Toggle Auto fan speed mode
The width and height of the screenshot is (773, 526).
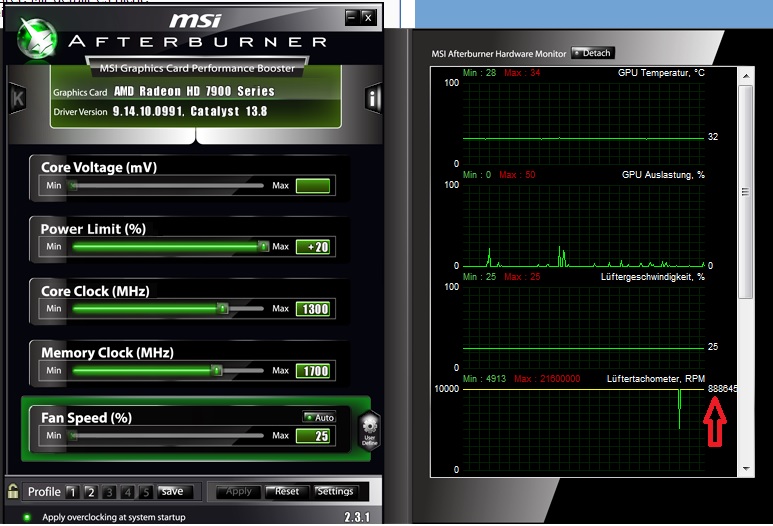tap(319, 417)
